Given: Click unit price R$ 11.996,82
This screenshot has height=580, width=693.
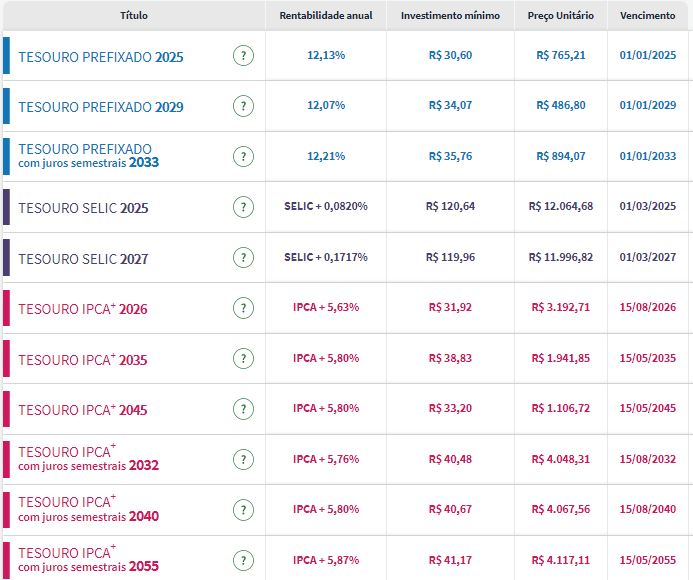Looking at the screenshot, I should [561, 257].
